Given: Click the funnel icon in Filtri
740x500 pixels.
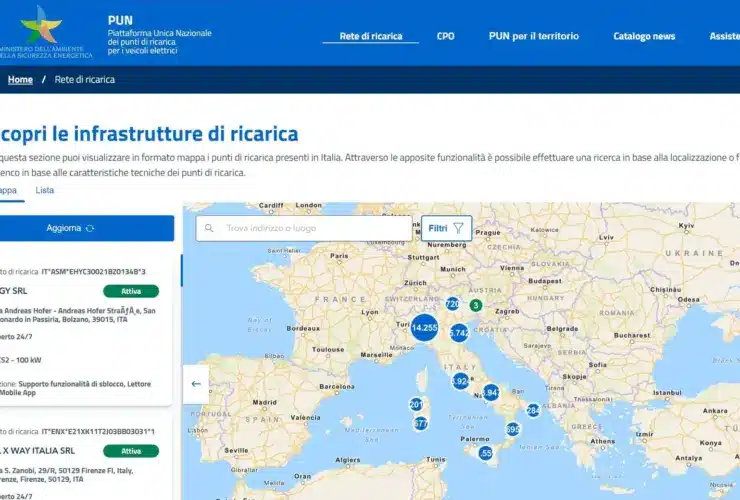Looking at the screenshot, I should coord(458,229).
